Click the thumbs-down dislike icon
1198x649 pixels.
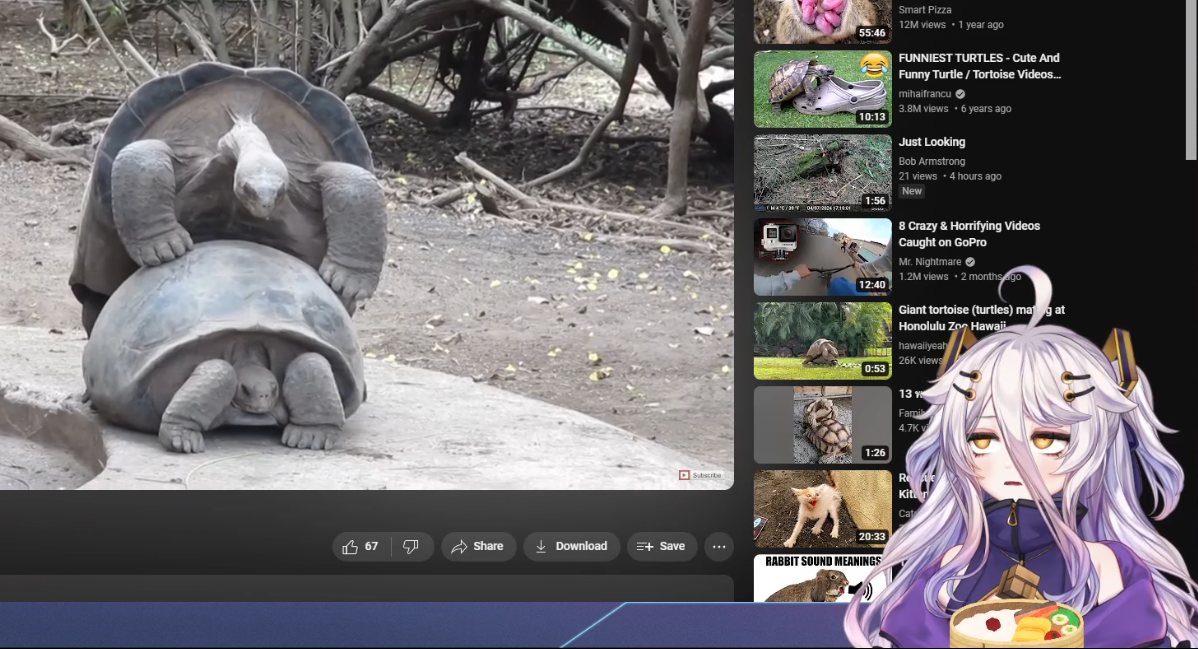coord(411,547)
